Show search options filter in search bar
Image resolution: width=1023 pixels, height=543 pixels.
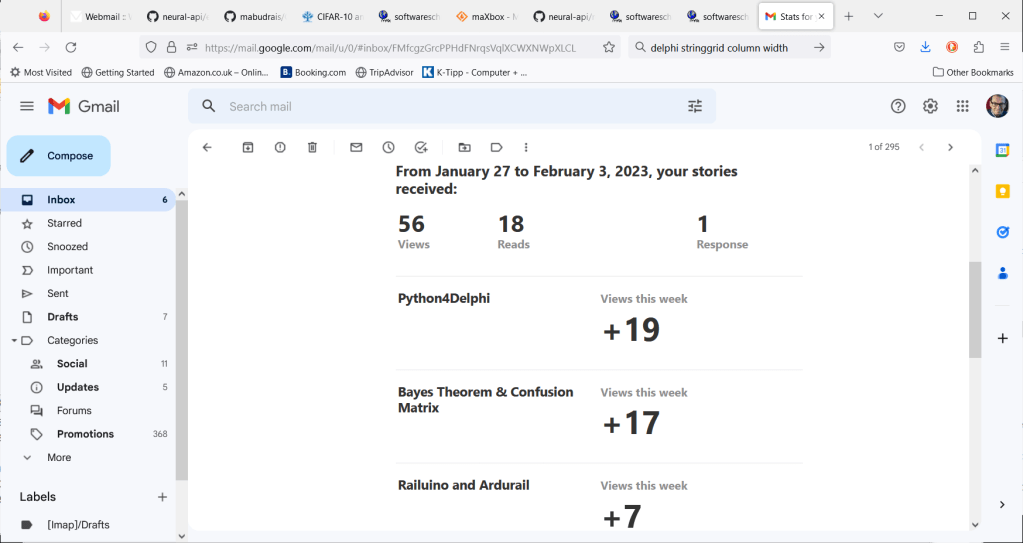coord(695,106)
